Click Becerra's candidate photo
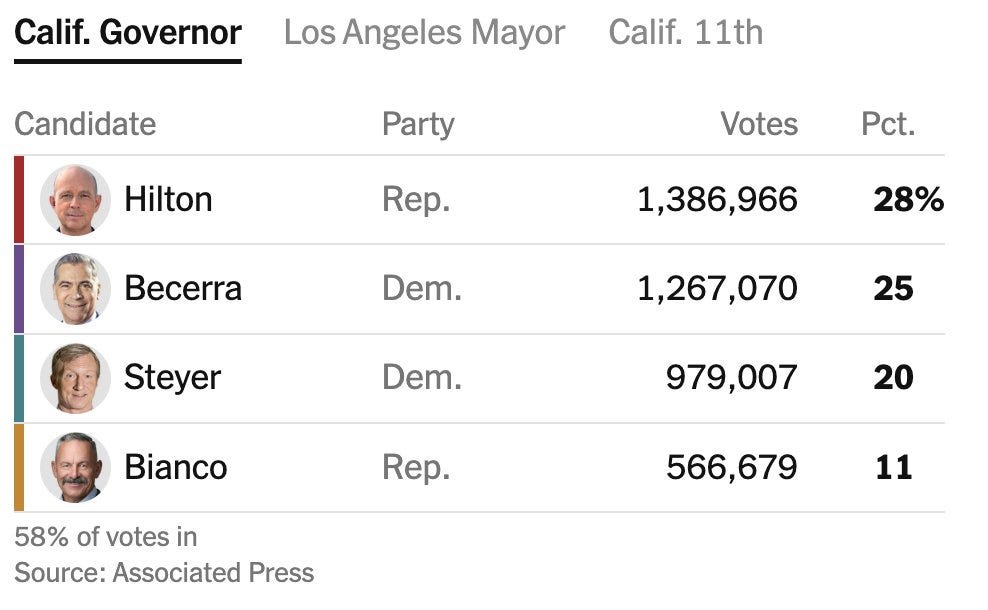 [x=76, y=289]
